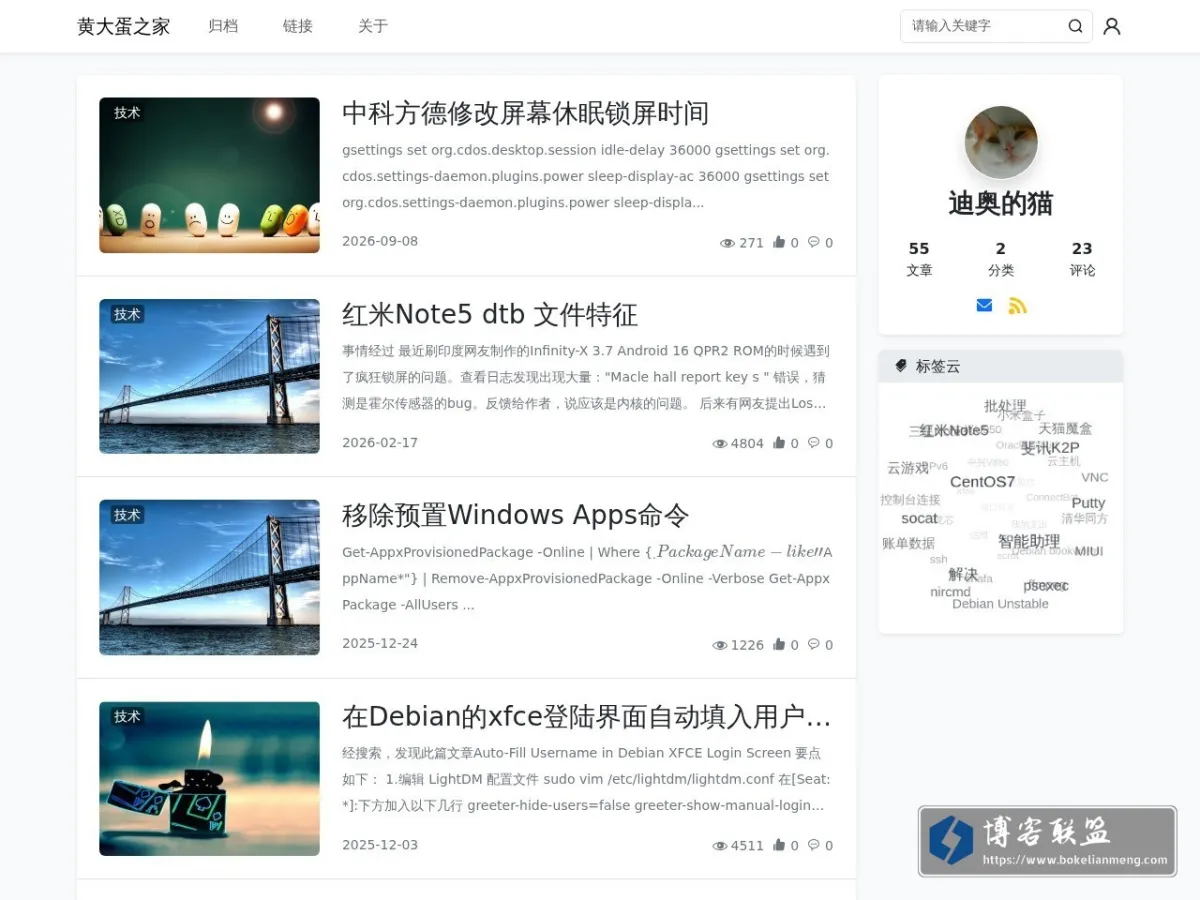The height and width of the screenshot is (900, 1200).
Task: Select the 天猫魔盒 tag
Action: click(x=1065, y=428)
